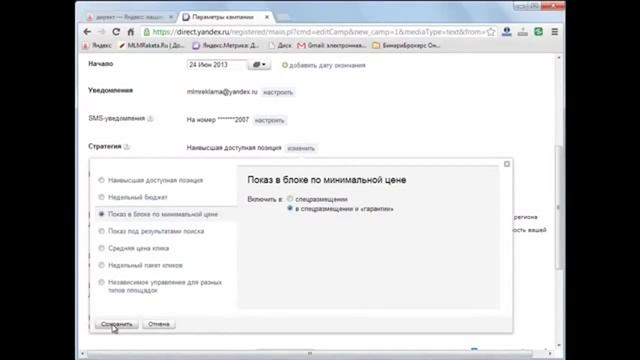Viewport: 640px width, 360px height.
Task: Click the blue user extension icon
Action: pyautogui.click(x=507, y=31)
